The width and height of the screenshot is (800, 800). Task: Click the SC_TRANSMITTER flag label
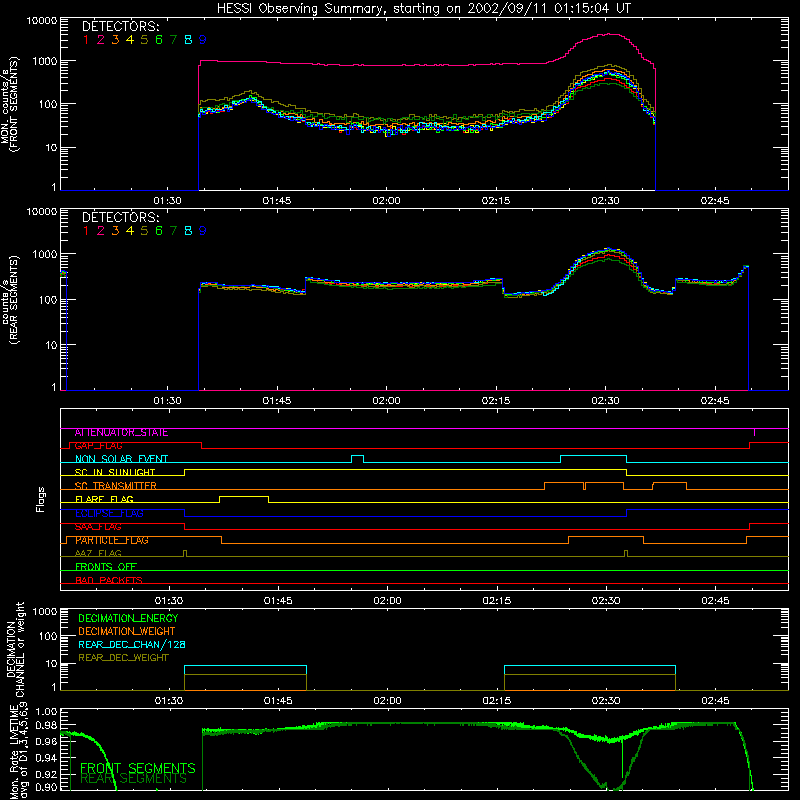point(115,486)
